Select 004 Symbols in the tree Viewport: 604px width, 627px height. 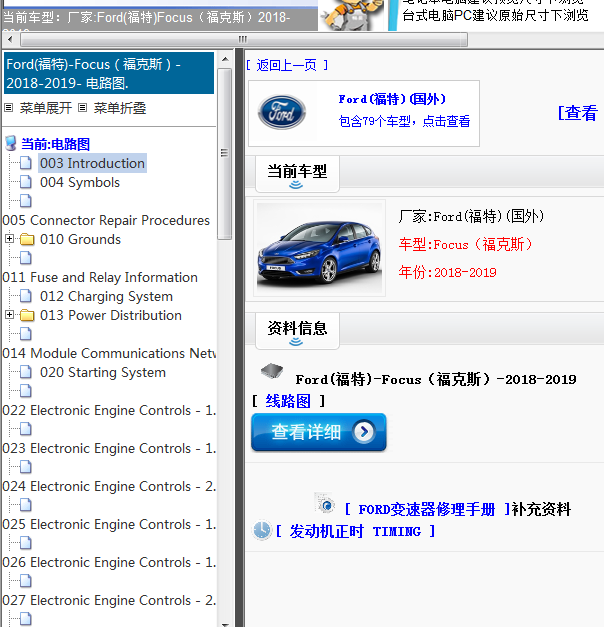[80, 182]
